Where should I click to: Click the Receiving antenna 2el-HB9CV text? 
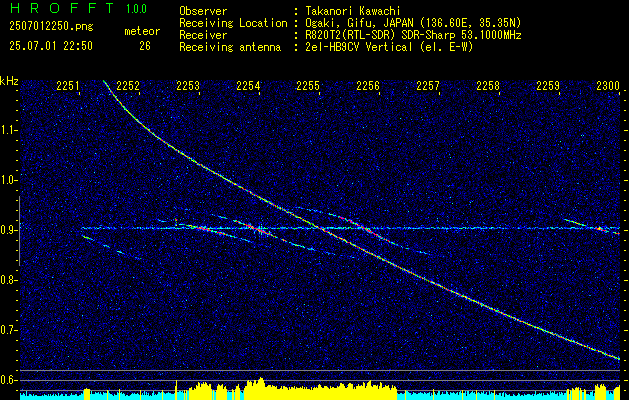388,47
